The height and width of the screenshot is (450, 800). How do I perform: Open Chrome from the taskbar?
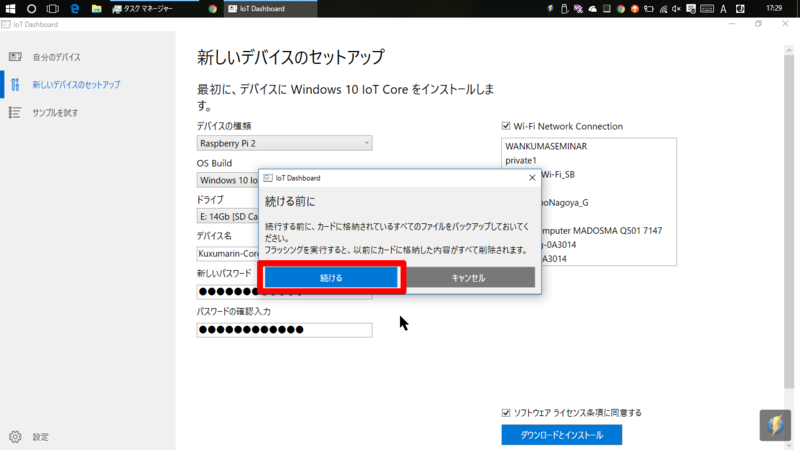[x=212, y=8]
